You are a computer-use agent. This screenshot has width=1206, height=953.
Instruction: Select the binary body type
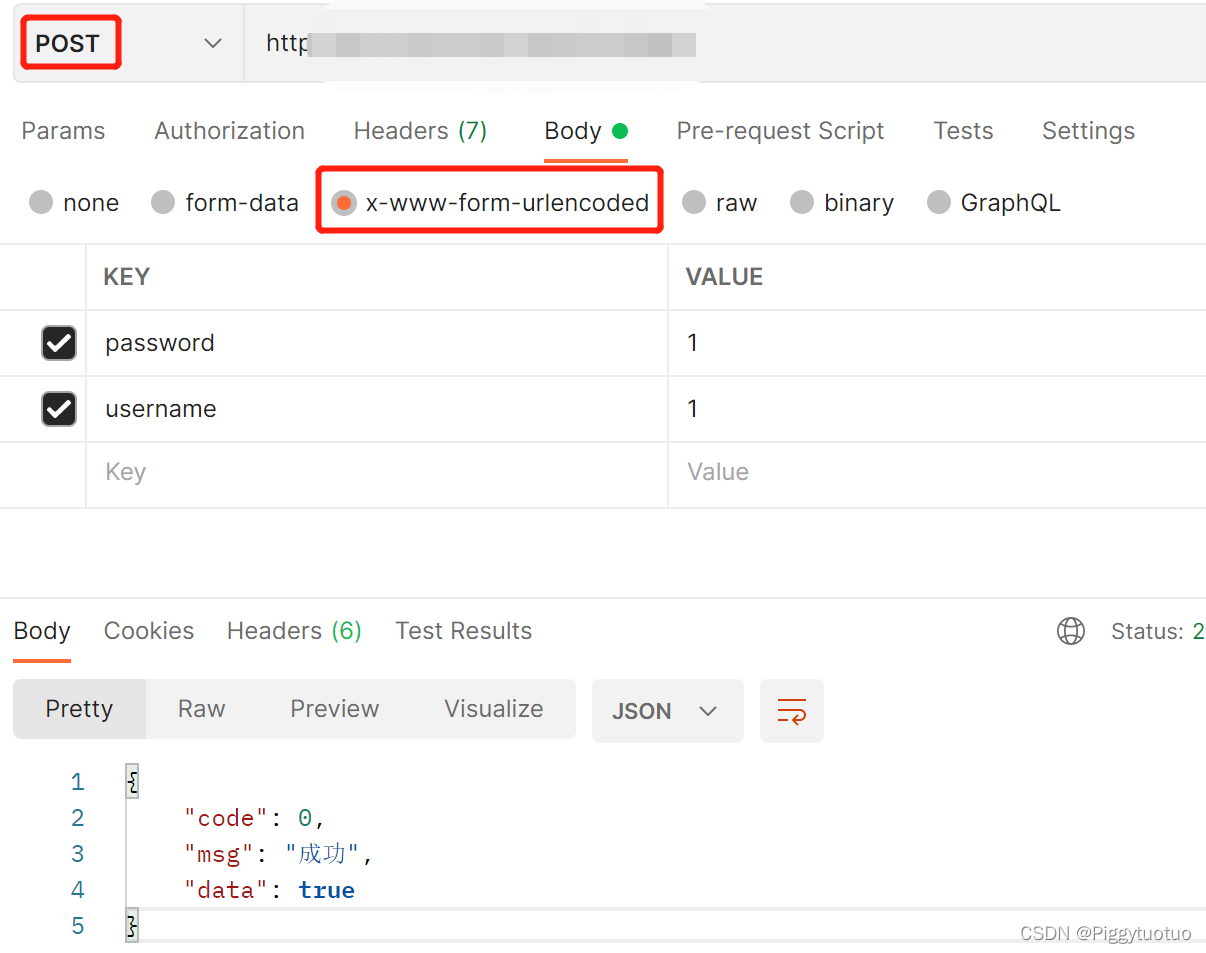point(842,203)
